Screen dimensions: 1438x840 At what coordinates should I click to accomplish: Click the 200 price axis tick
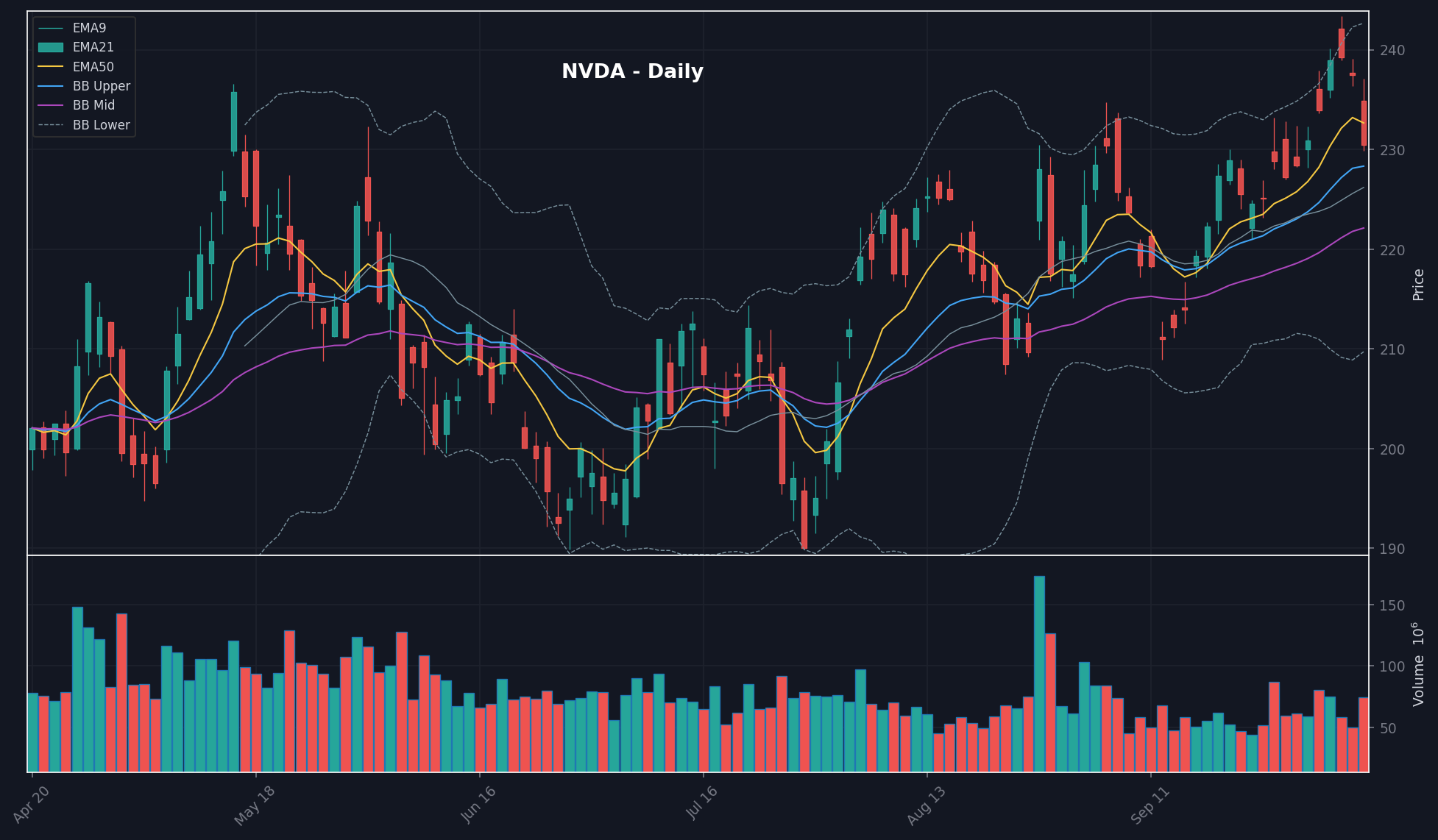1393,449
